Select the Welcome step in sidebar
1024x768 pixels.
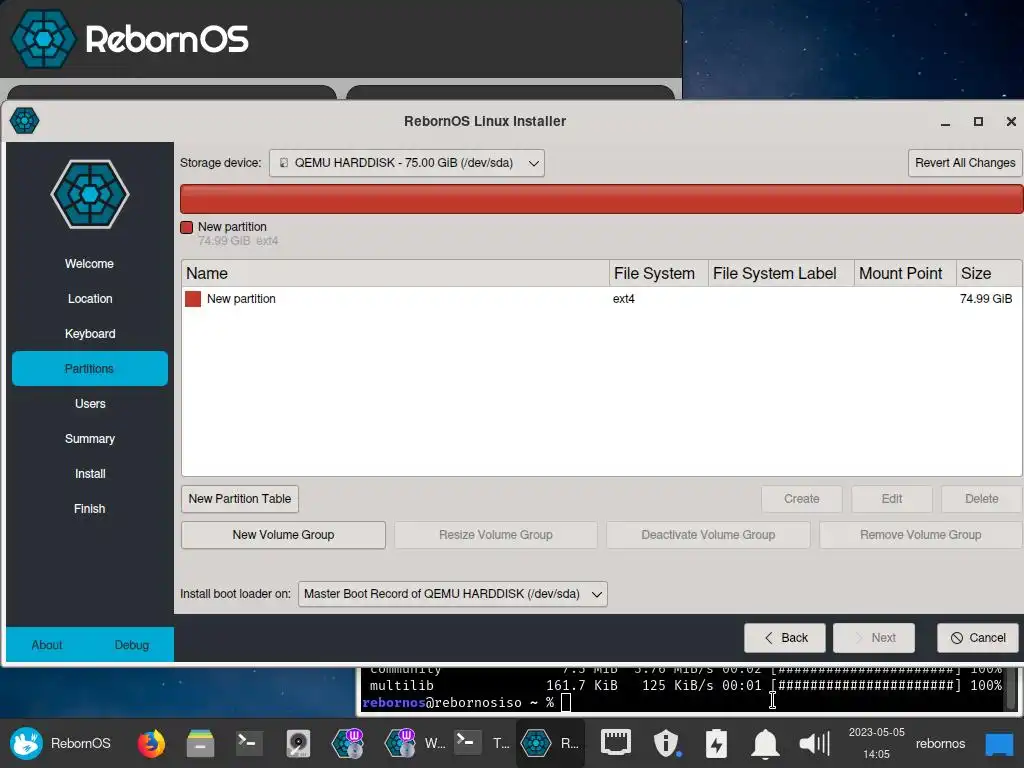[x=89, y=263]
